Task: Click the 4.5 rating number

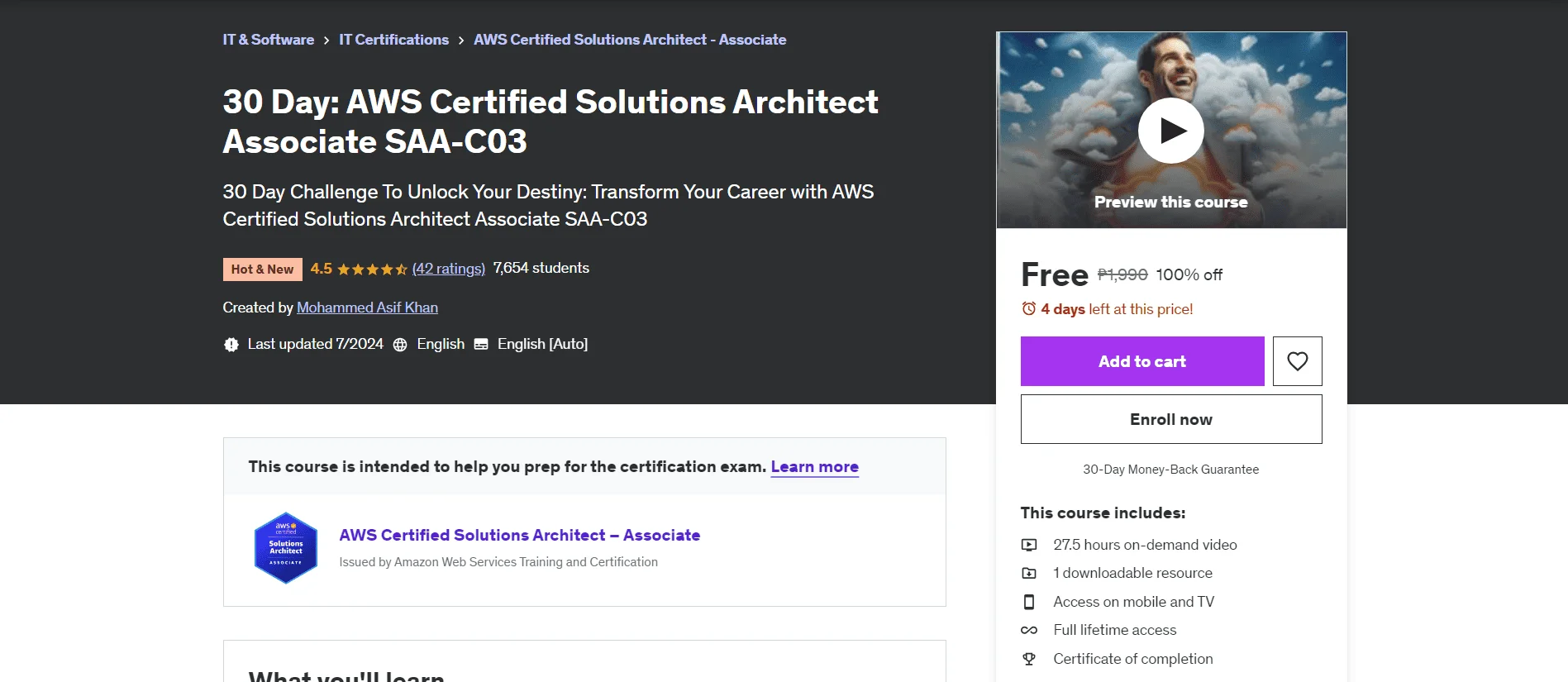Action: pyautogui.click(x=322, y=269)
